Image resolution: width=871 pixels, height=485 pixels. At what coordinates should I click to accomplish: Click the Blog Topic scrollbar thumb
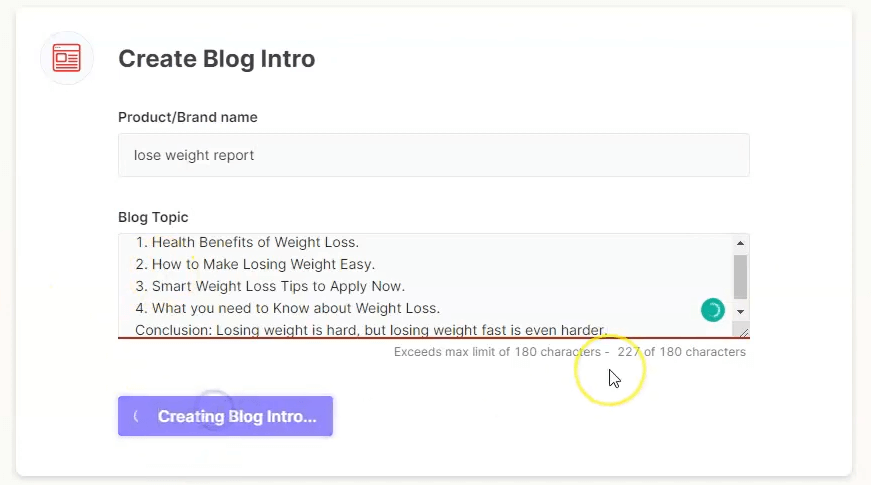pos(740,277)
